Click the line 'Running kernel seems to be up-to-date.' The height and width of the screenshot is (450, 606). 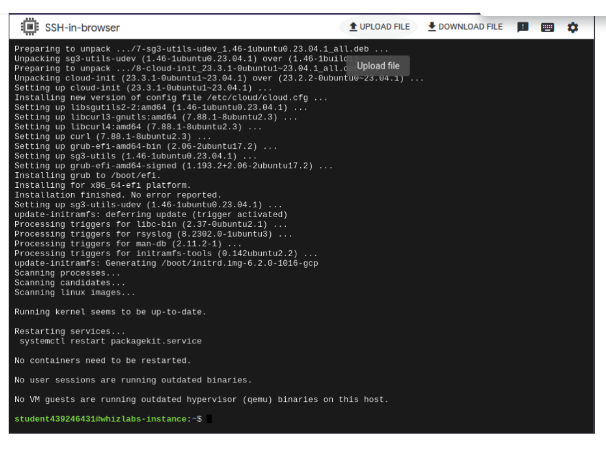coord(110,312)
